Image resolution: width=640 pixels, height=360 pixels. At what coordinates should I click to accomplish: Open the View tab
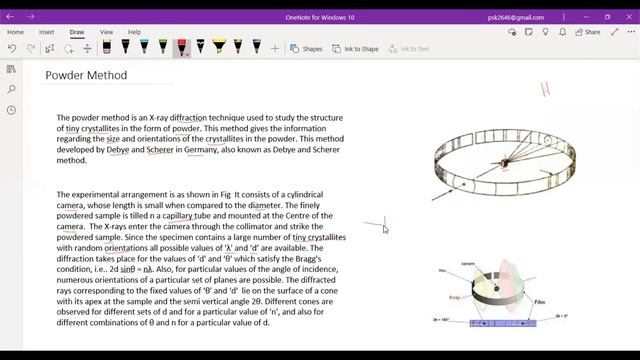(x=107, y=32)
